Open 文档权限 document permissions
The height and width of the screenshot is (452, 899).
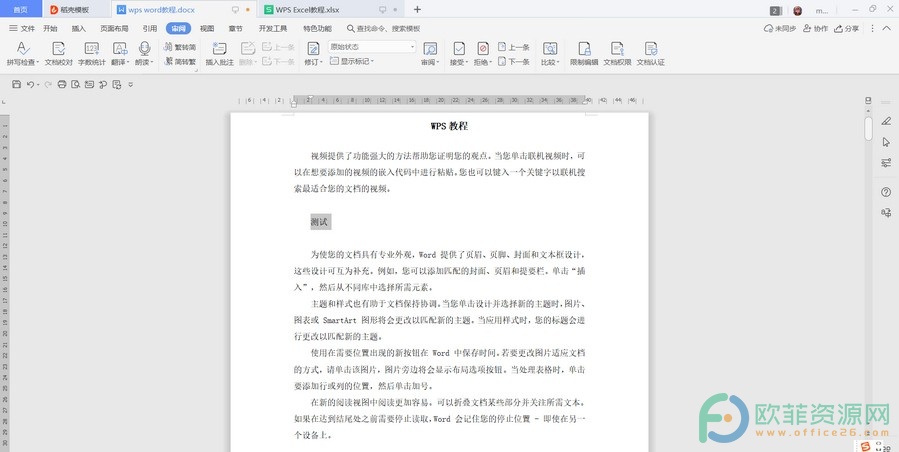point(617,54)
